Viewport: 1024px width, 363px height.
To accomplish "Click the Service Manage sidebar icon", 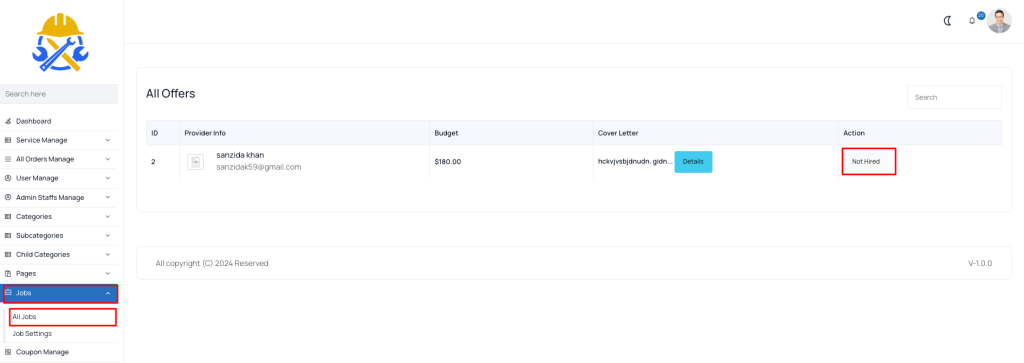I will coord(8,140).
